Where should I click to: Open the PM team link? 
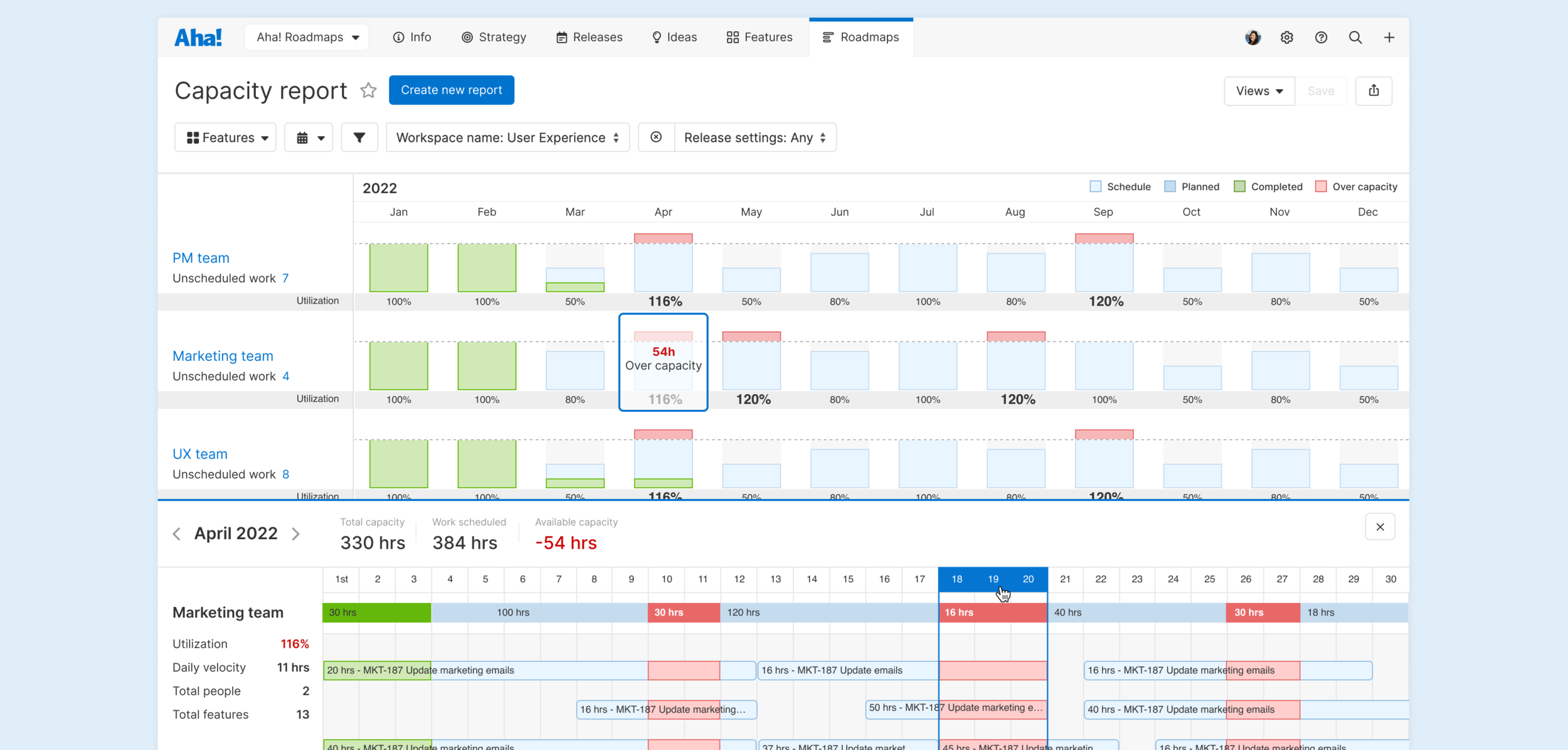201,258
